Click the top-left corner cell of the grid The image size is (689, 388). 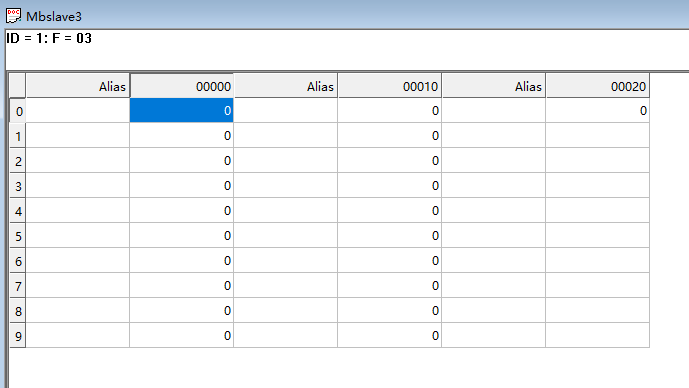point(18,86)
